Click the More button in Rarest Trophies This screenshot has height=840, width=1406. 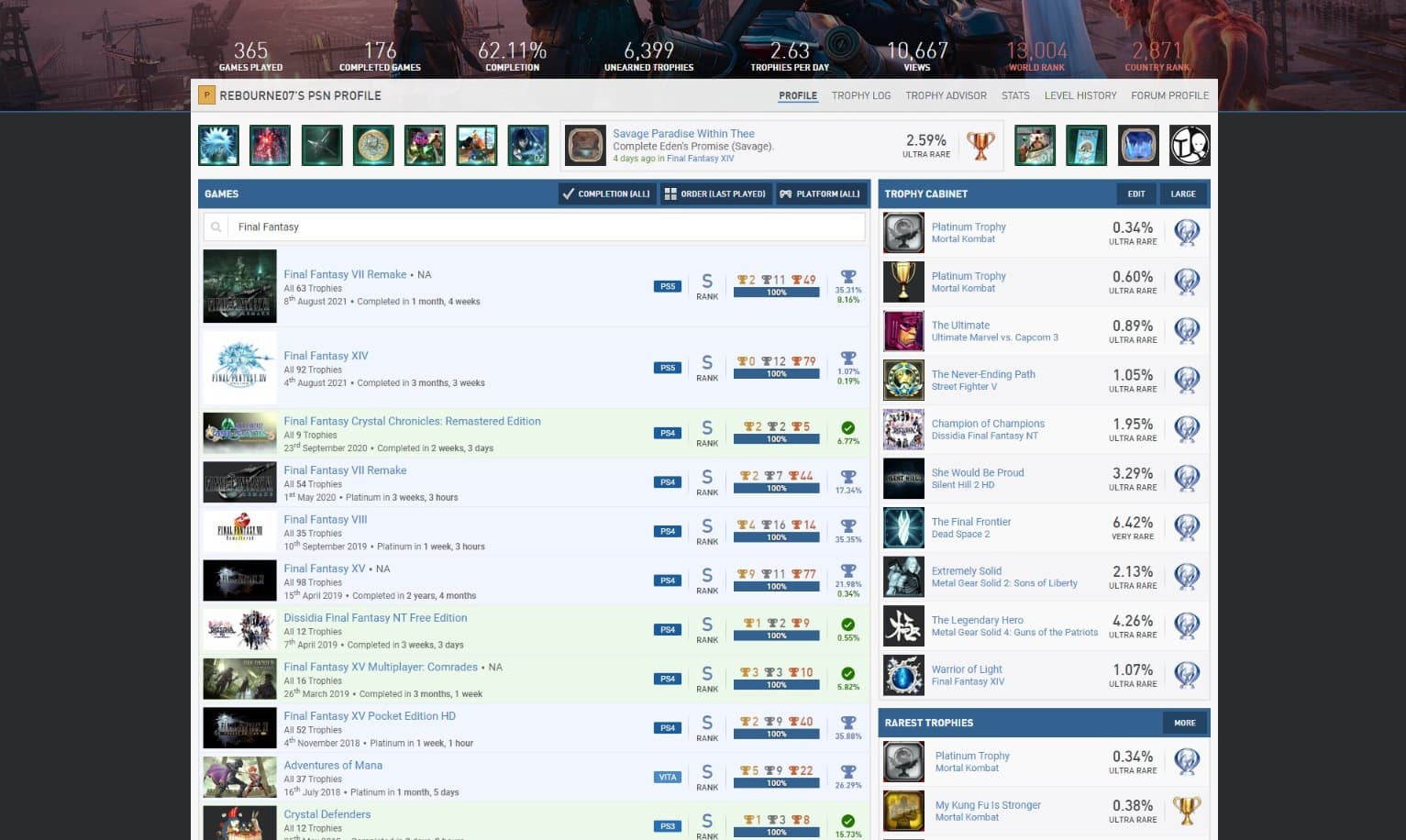coord(1185,723)
